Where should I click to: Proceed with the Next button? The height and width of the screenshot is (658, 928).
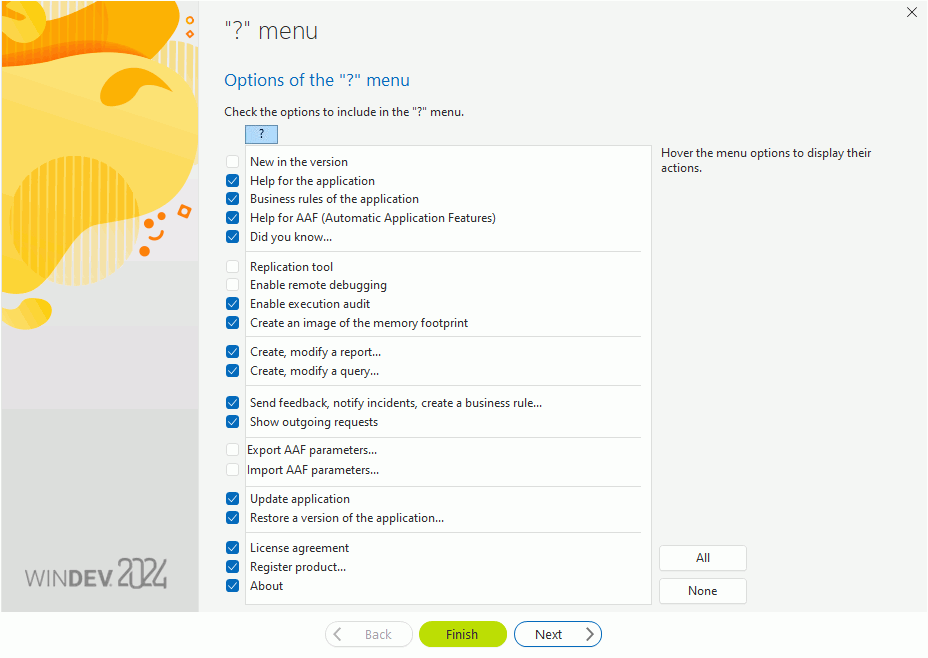558,634
